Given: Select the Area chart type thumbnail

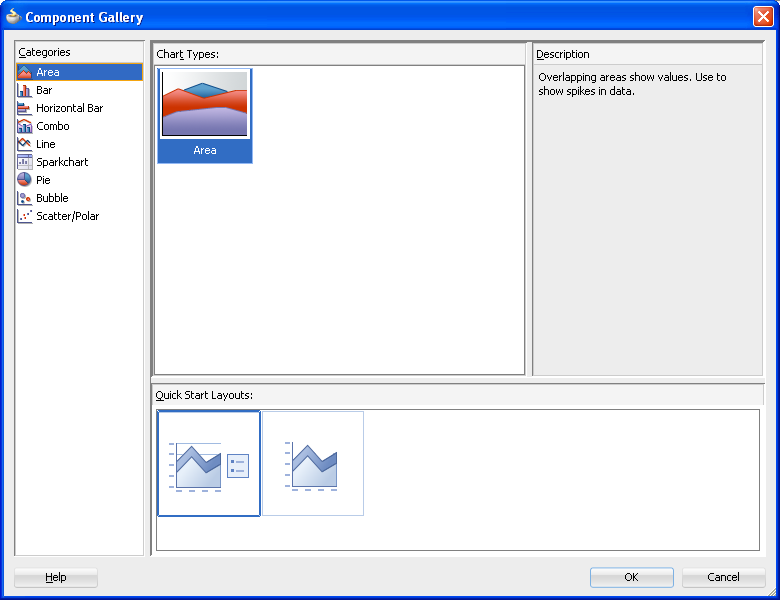Looking at the screenshot, I should 204,115.
